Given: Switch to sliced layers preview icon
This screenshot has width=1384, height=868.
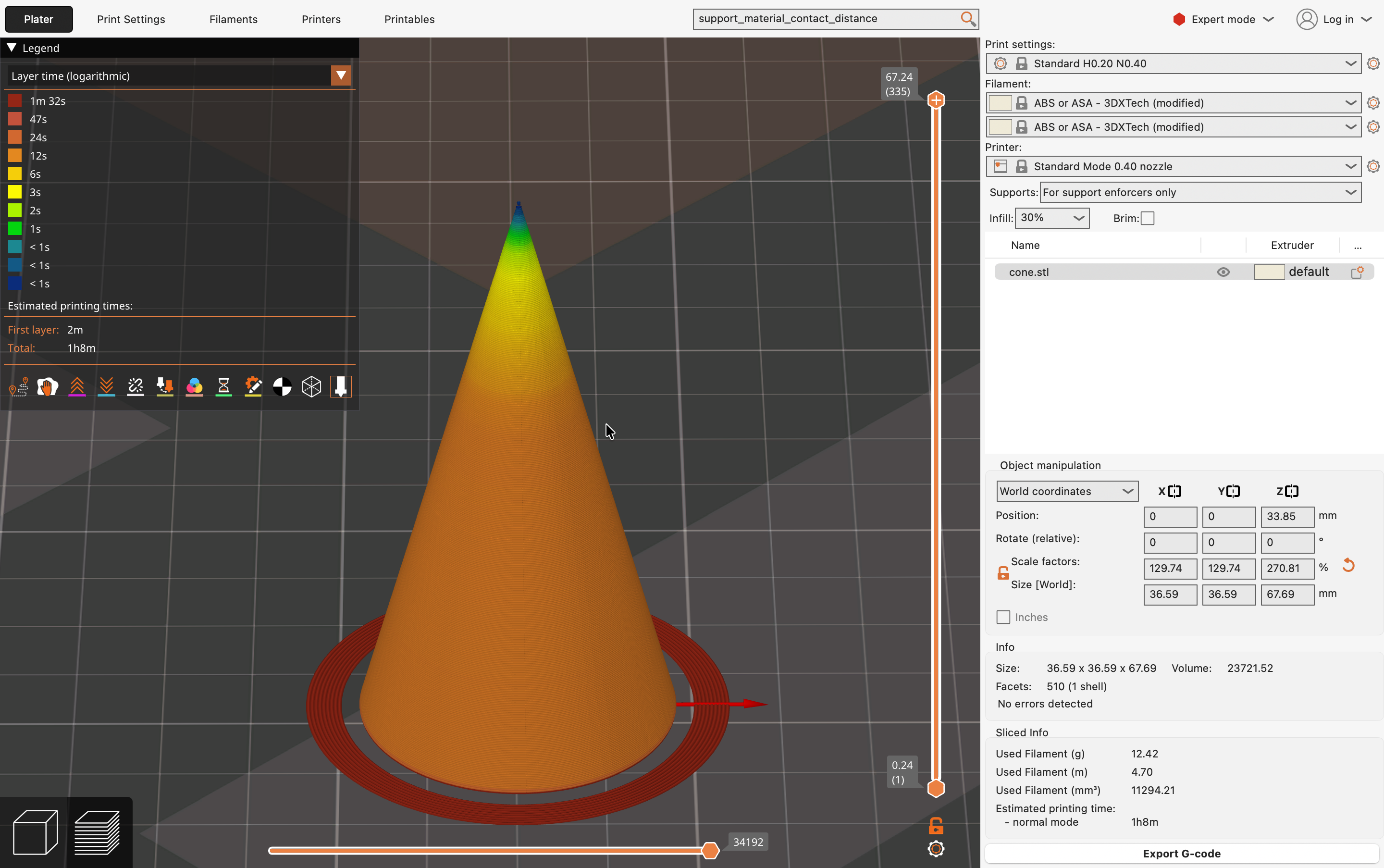Looking at the screenshot, I should tap(97, 832).
